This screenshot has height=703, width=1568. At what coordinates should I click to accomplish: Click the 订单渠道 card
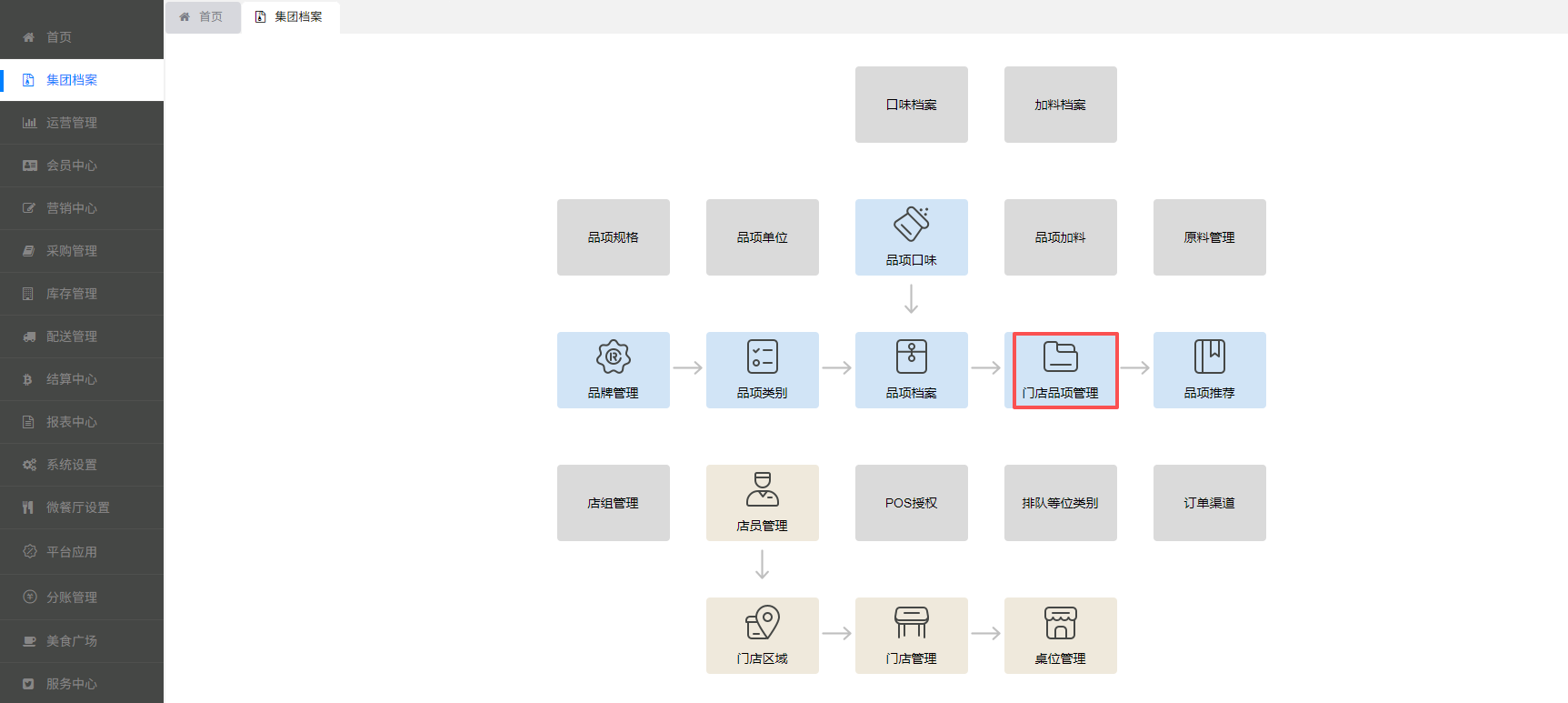pyautogui.click(x=1210, y=503)
